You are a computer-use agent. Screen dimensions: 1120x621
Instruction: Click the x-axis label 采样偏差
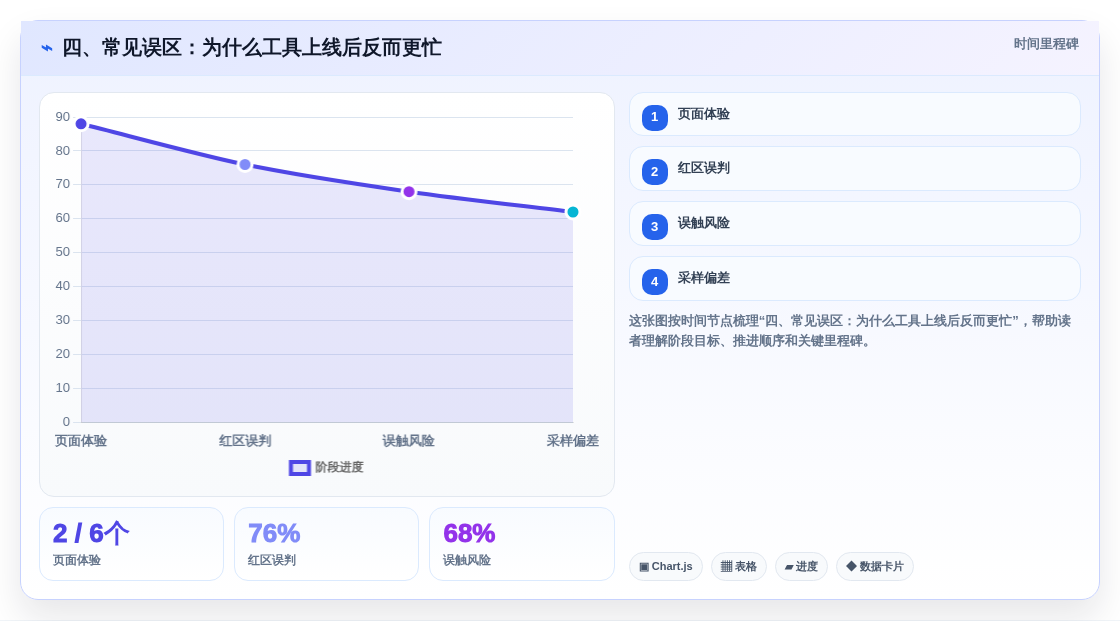573,441
